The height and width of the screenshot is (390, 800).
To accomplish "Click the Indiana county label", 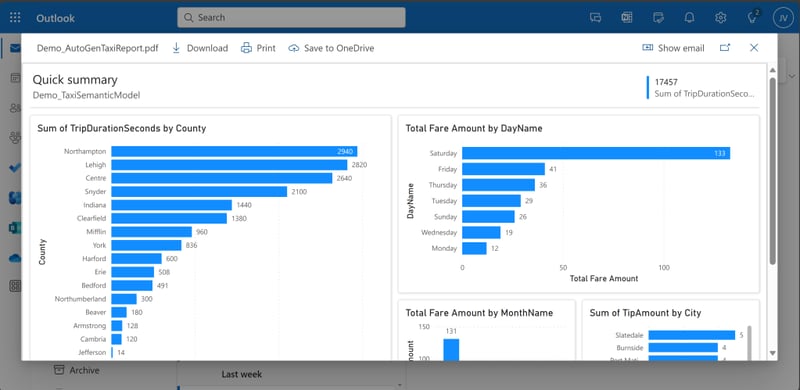I will [x=95, y=205].
